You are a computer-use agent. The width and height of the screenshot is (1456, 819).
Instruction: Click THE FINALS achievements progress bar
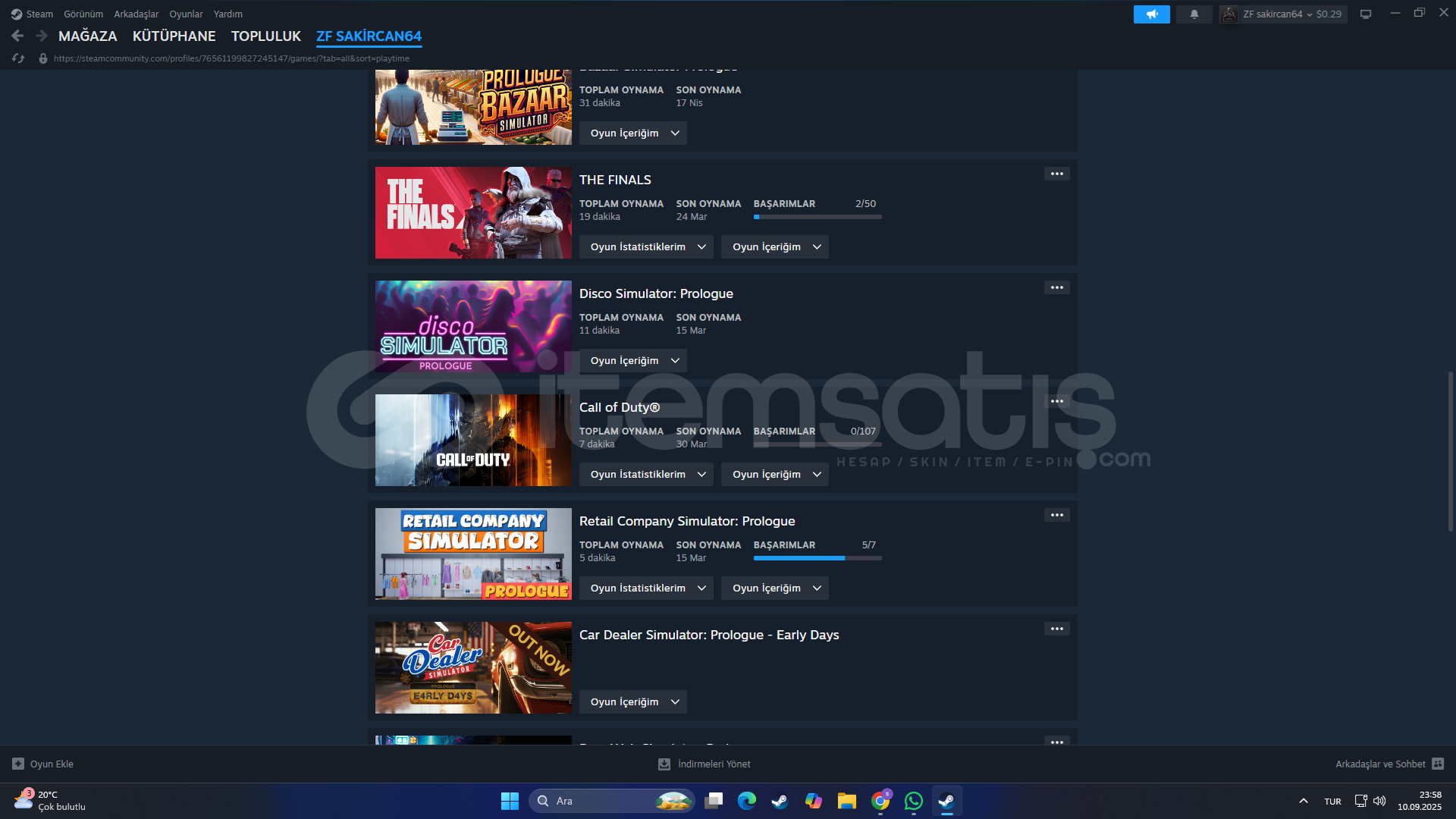pyautogui.click(x=817, y=217)
